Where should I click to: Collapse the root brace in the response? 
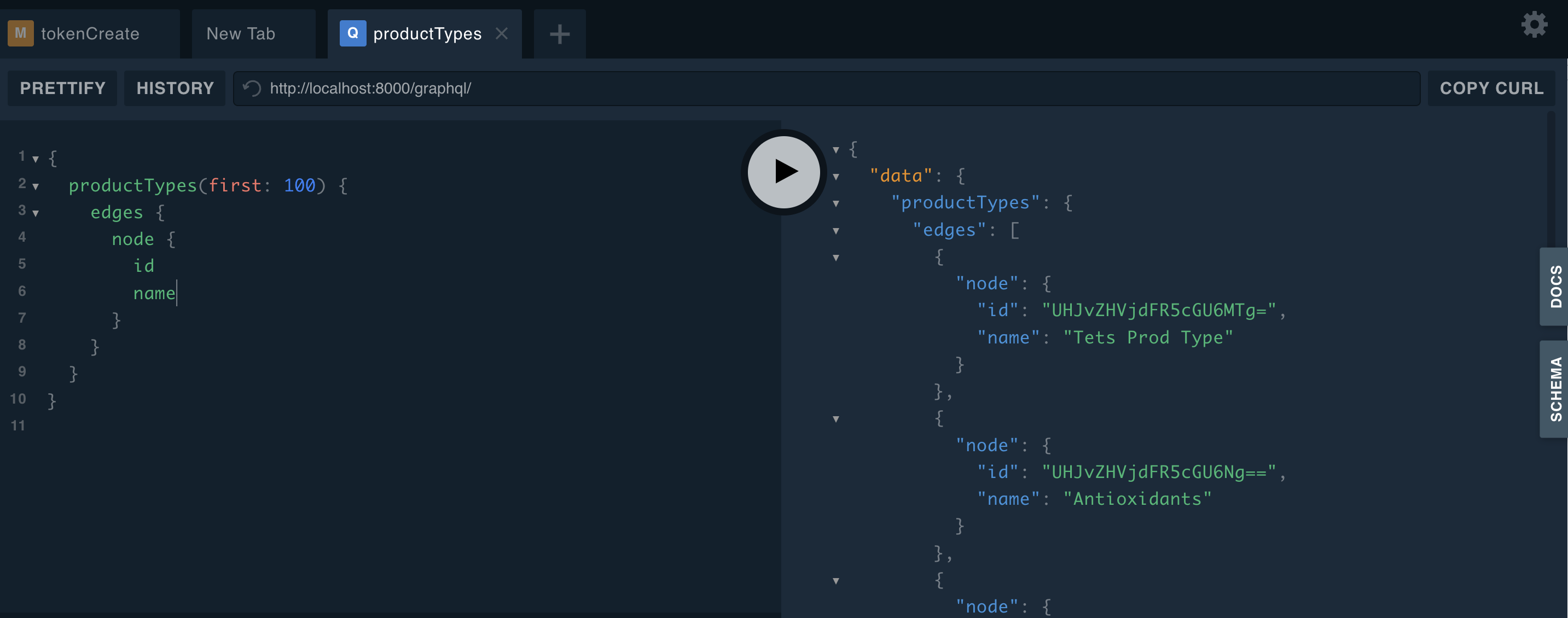click(836, 150)
